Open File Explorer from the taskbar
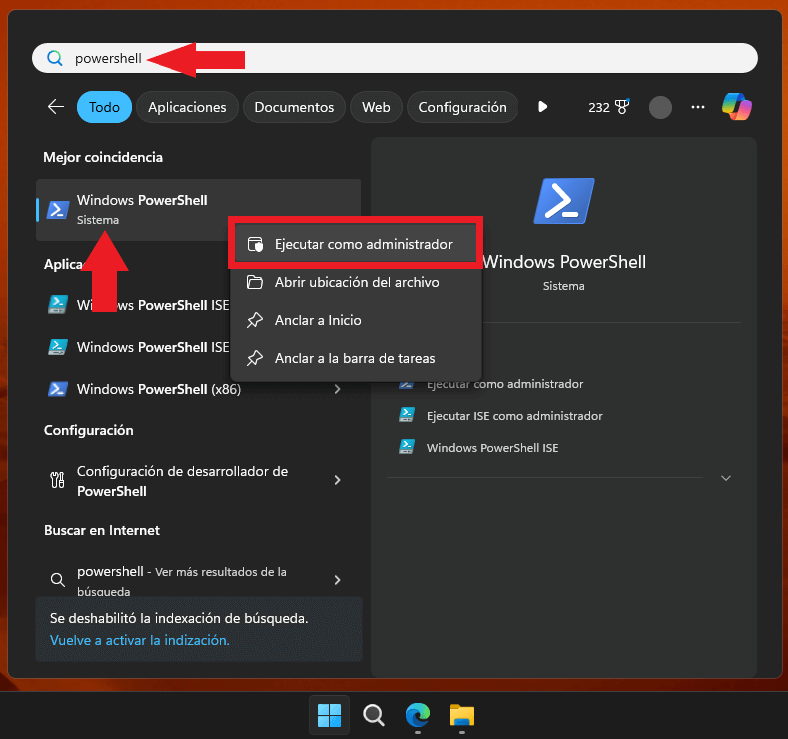This screenshot has width=788, height=739. (x=462, y=715)
